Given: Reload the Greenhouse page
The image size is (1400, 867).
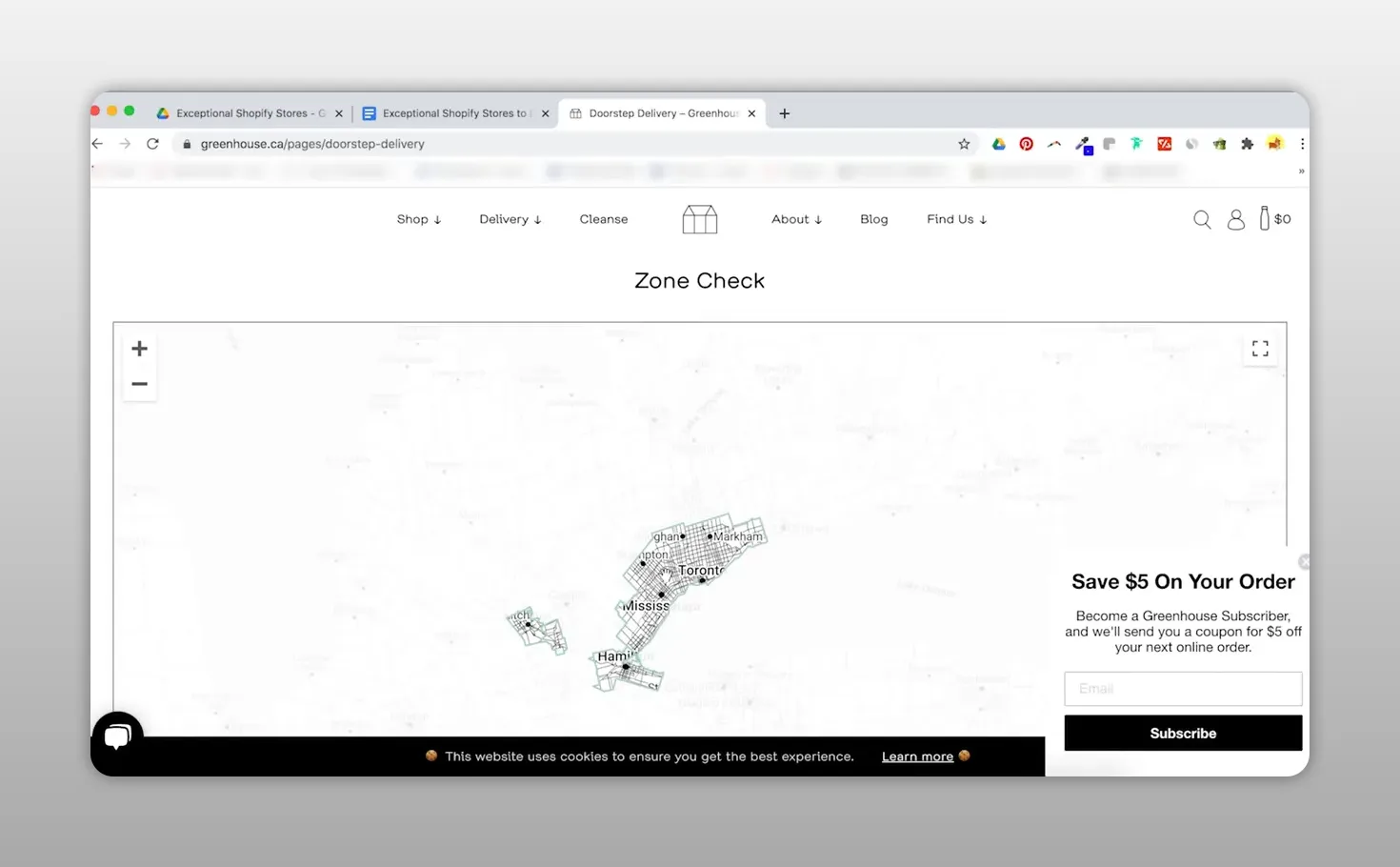Looking at the screenshot, I should 152,144.
